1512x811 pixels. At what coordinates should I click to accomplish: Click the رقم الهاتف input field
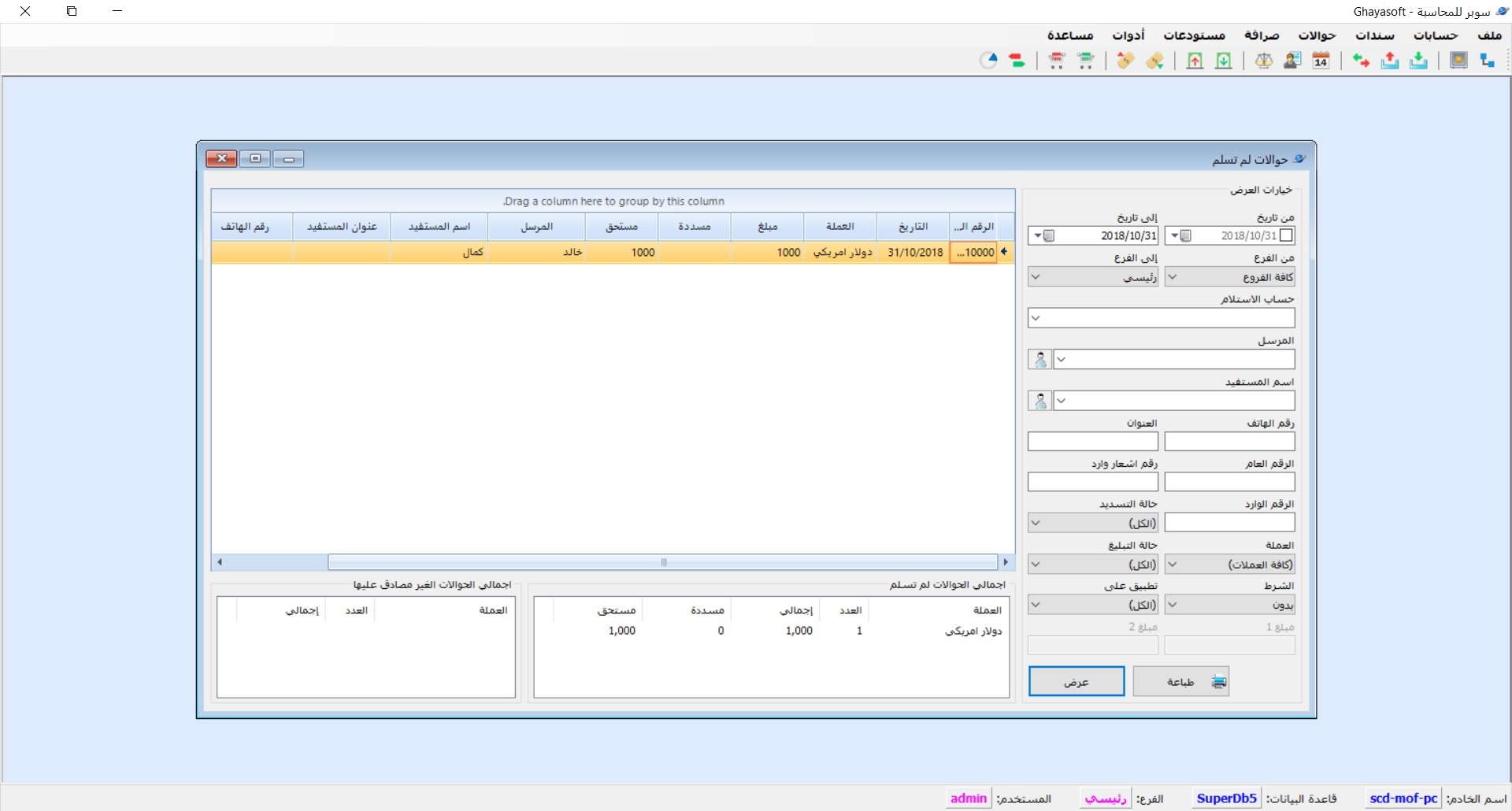1229,442
